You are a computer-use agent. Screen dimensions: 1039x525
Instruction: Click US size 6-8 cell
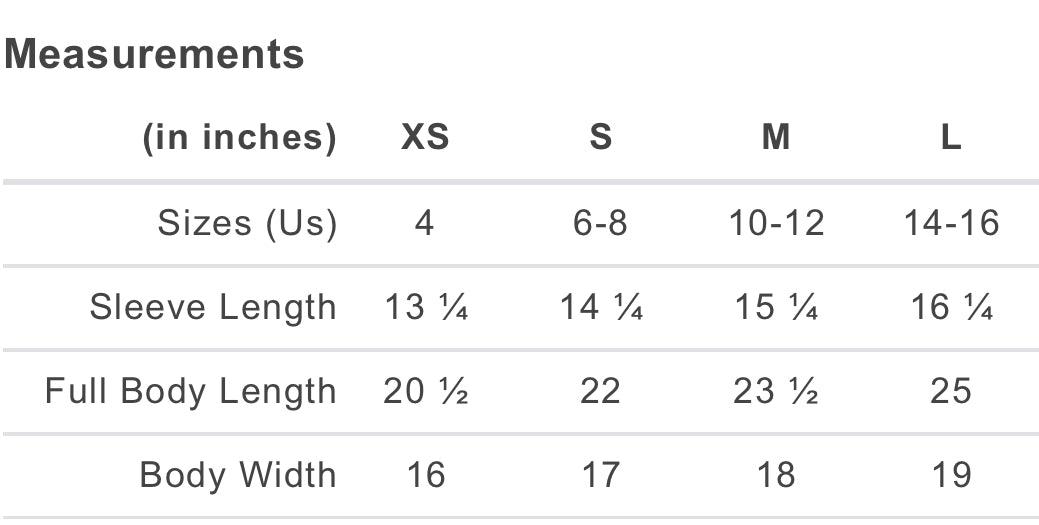point(600,223)
